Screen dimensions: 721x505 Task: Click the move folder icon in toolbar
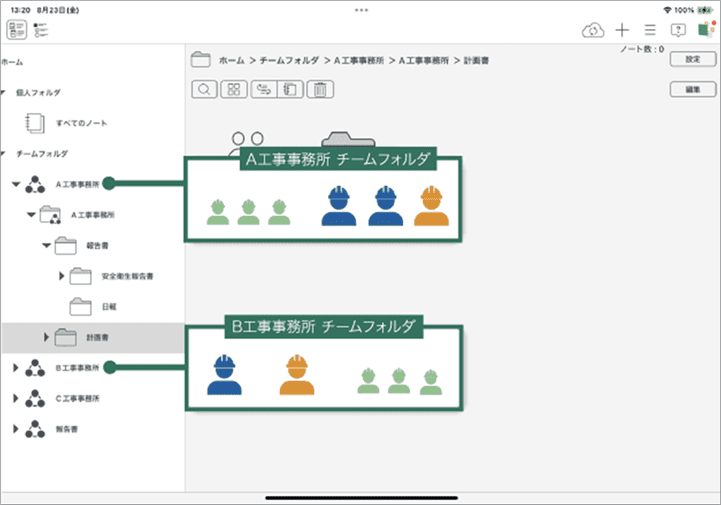[x=263, y=90]
